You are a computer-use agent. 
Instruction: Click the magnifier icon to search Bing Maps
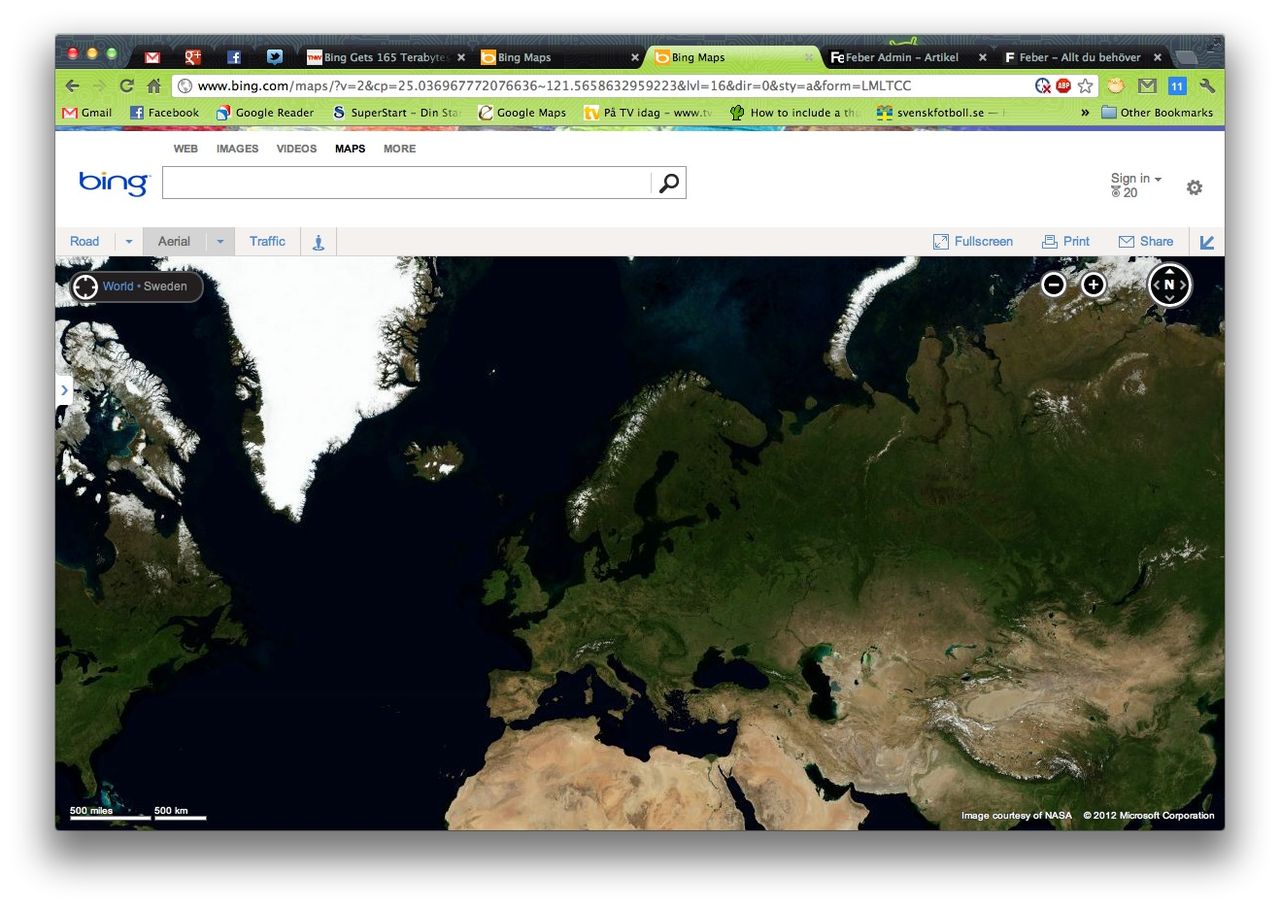pos(667,182)
